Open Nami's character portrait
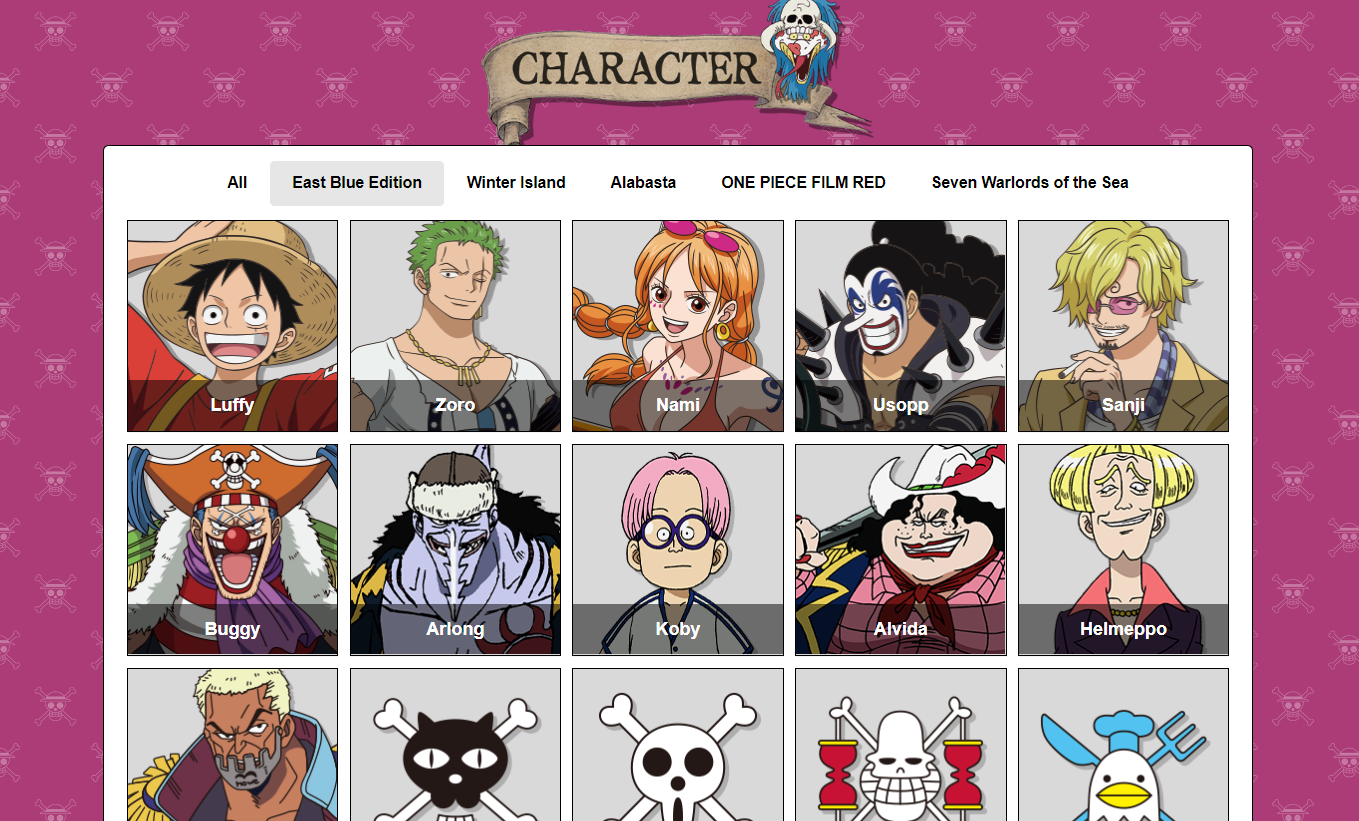 pos(678,326)
